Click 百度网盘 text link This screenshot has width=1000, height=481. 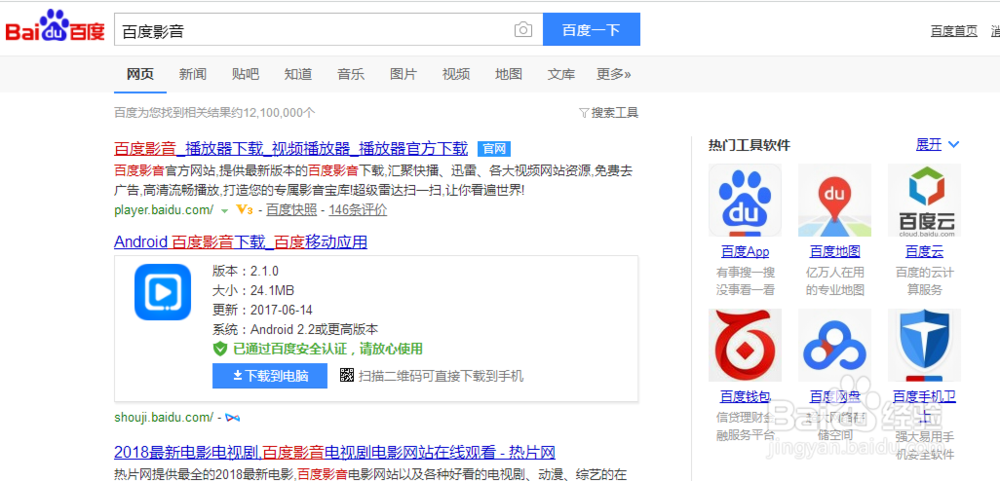[835, 397]
